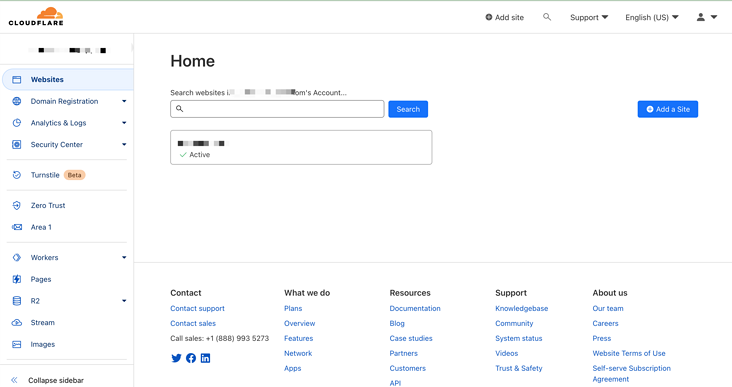Open Cloudflare's Facebook page
The height and width of the screenshot is (387, 732).
click(x=191, y=358)
